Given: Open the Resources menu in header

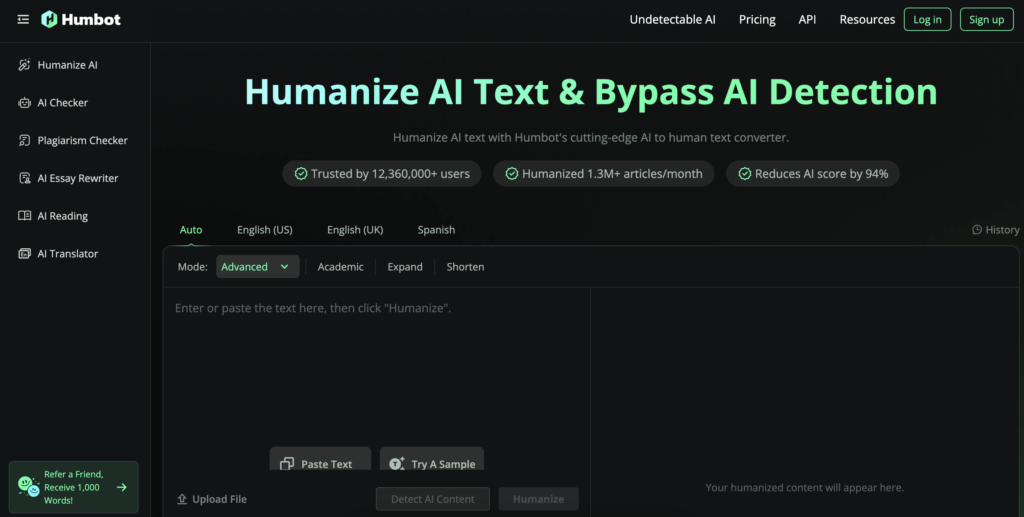Looking at the screenshot, I should 867,20.
